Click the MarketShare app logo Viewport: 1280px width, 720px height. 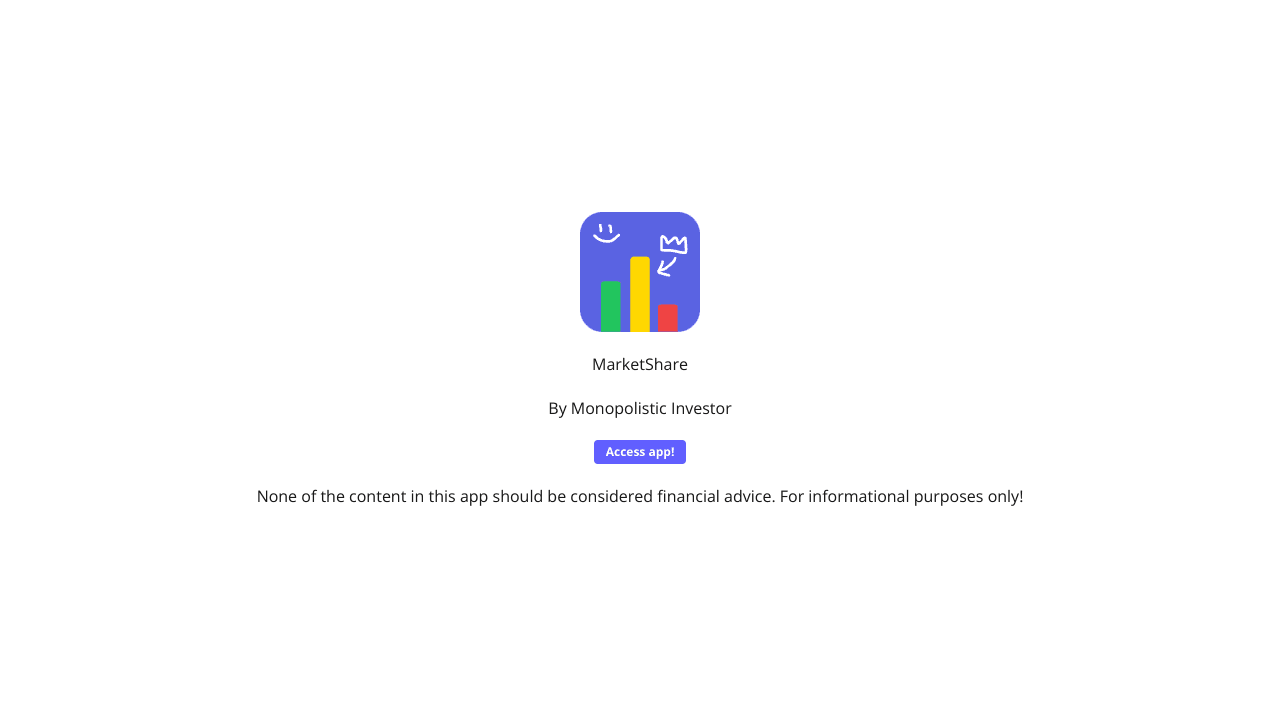pos(640,272)
